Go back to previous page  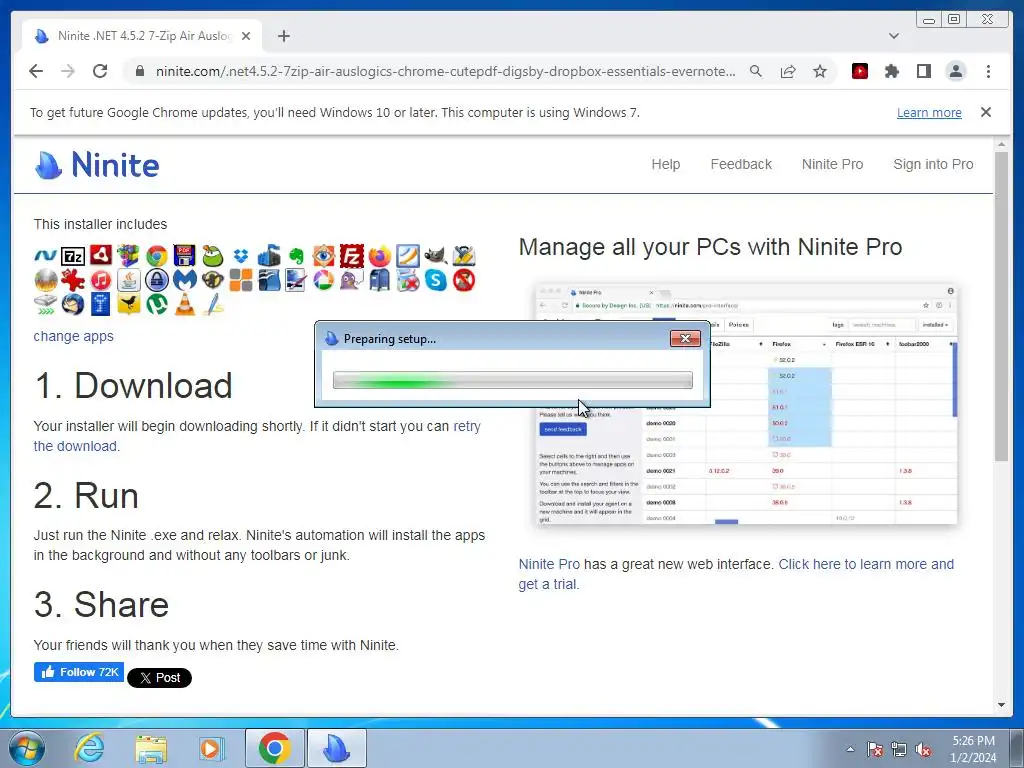tap(36, 71)
